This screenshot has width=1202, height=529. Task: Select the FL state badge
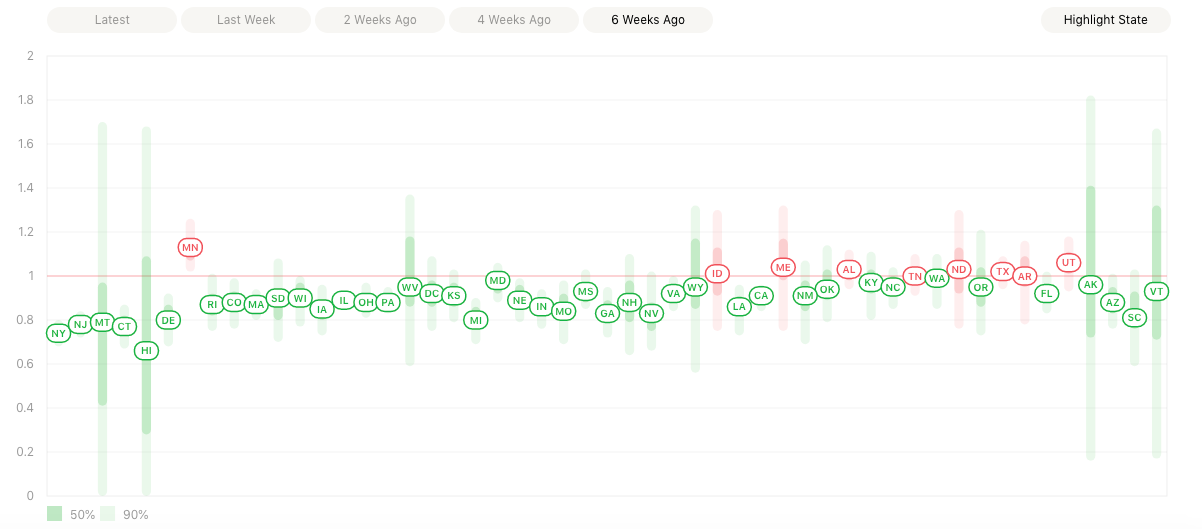coord(1047,293)
